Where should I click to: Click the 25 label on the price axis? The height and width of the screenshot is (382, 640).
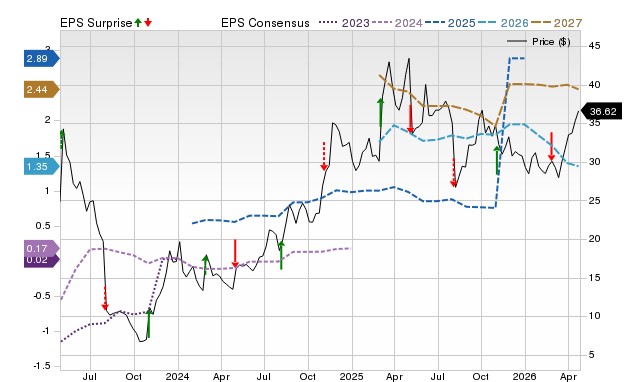tap(594, 201)
